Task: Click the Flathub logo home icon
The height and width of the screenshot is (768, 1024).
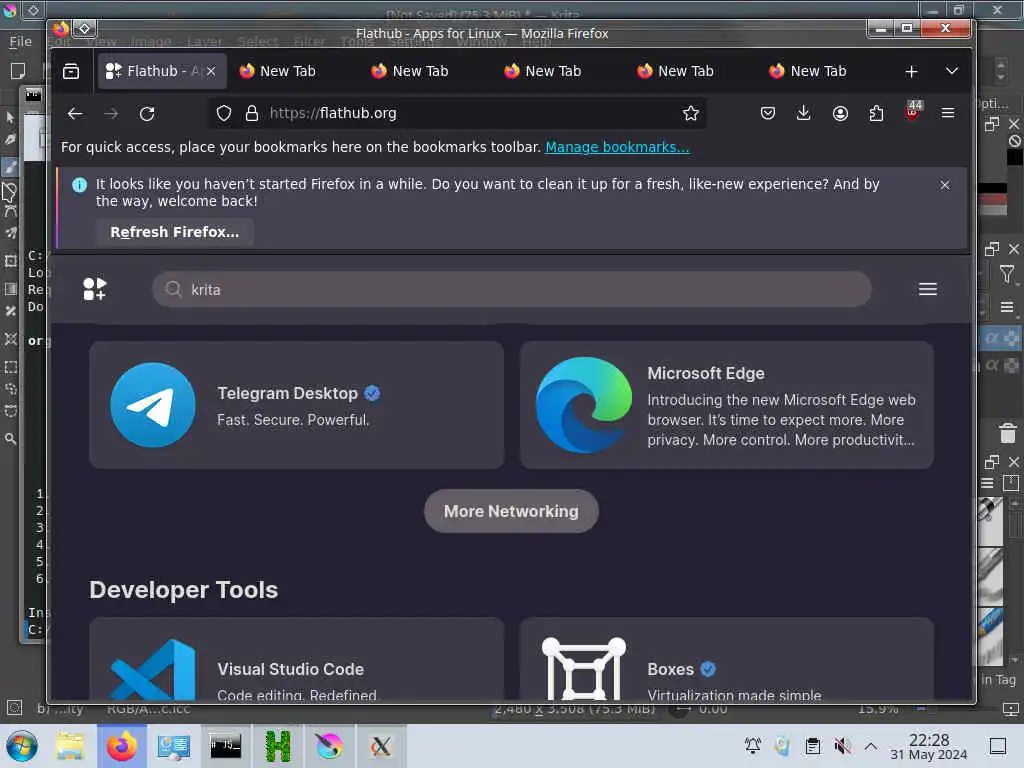Action: click(95, 289)
